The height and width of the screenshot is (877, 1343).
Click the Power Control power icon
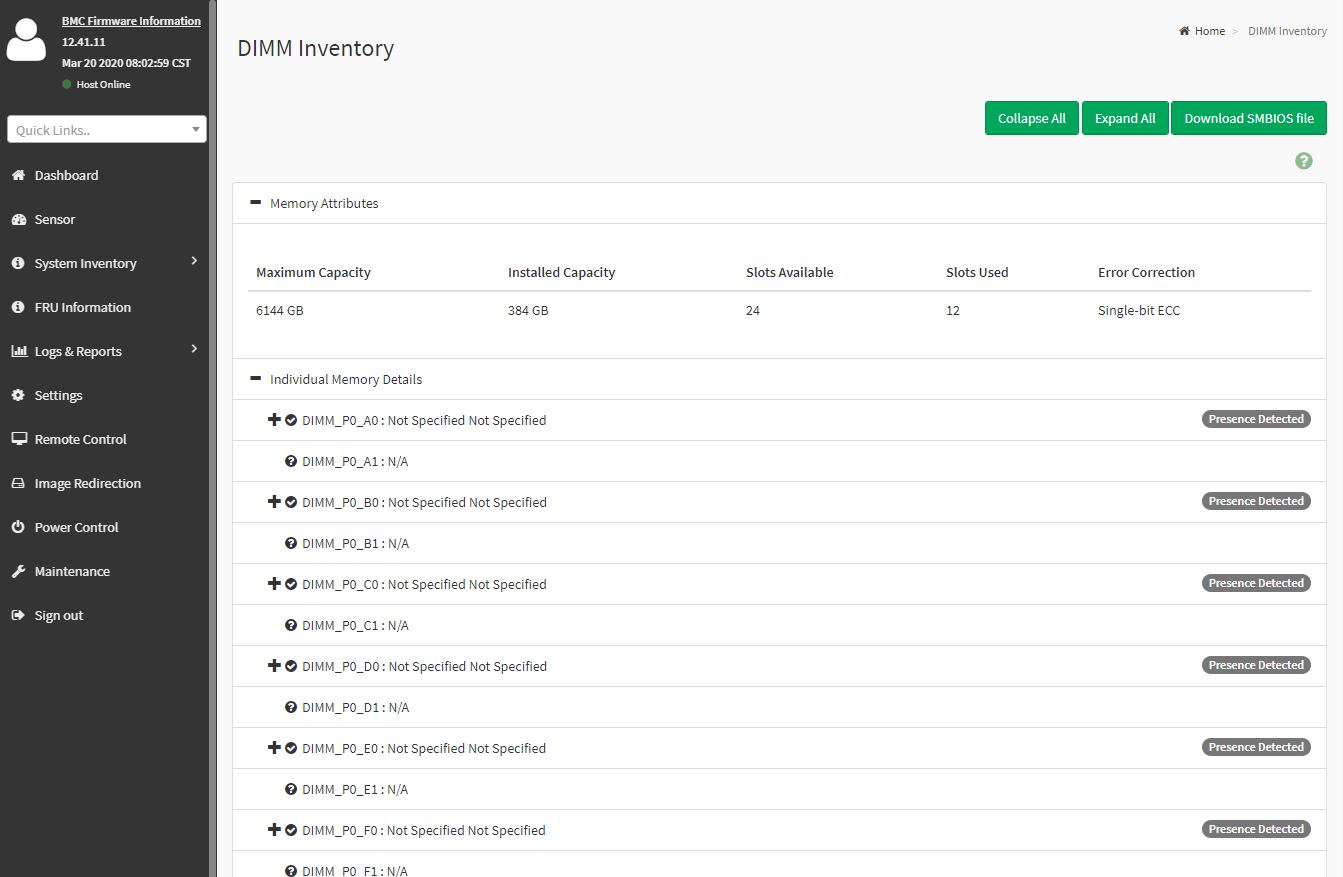point(18,527)
